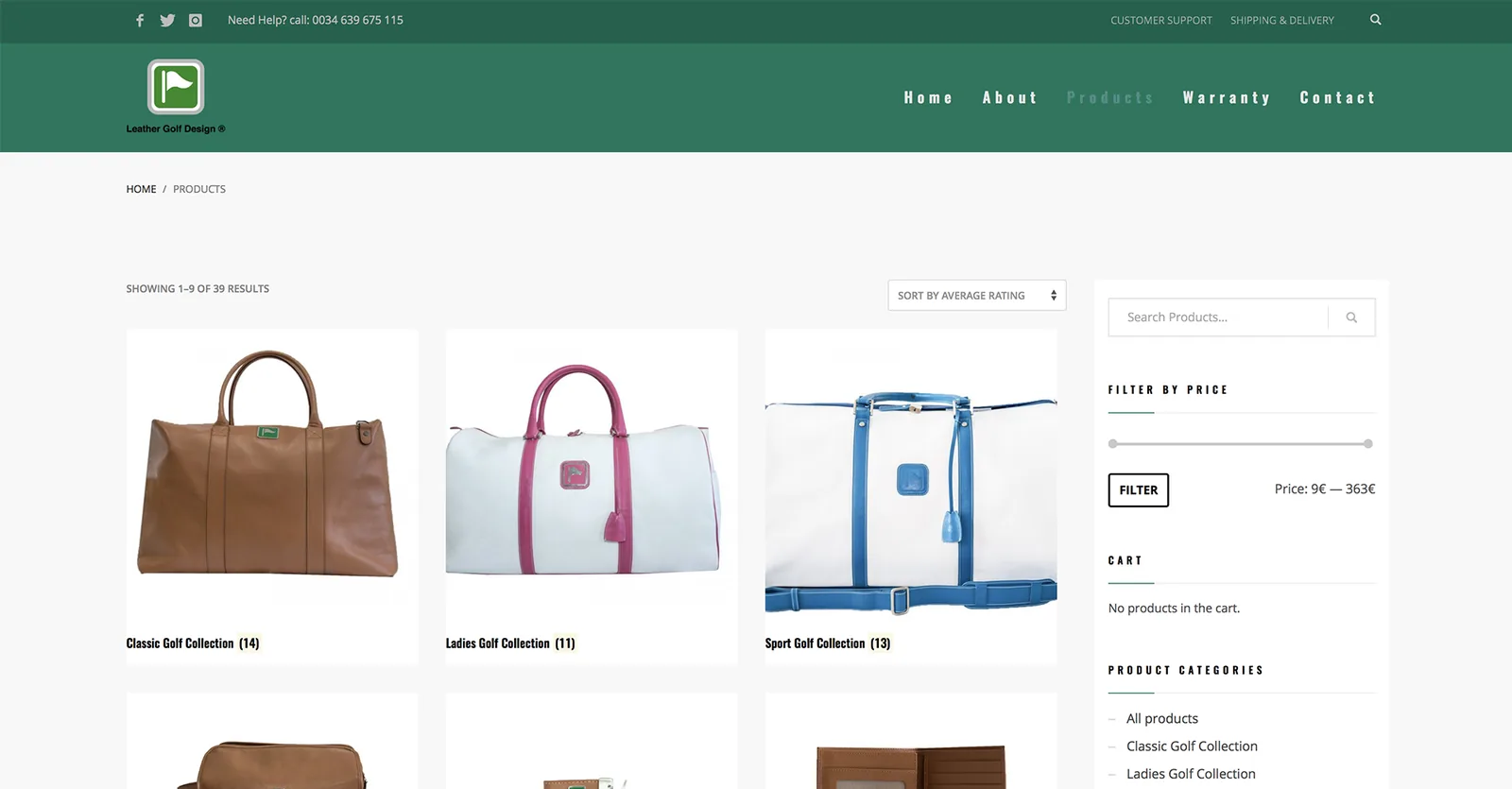Open Classic Golf Collection (14) title link
This screenshot has width=1512, height=789.
coord(193,643)
